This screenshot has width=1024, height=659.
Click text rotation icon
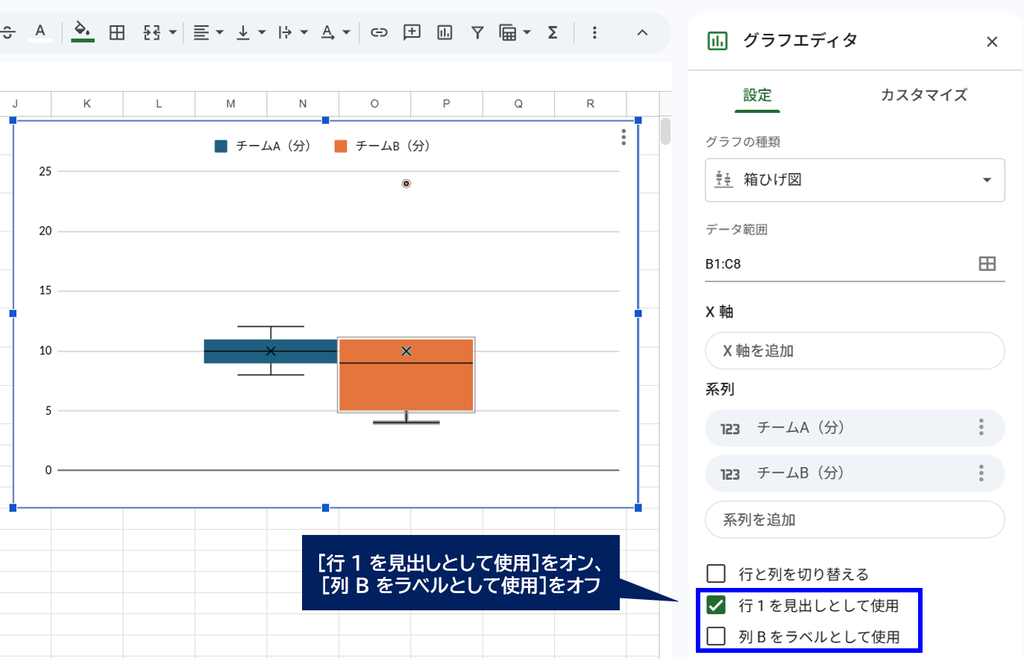click(328, 32)
